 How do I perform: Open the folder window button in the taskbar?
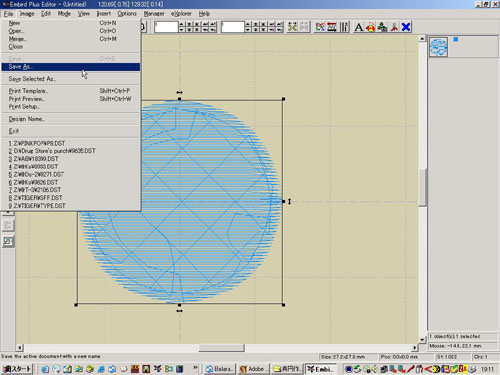288,369
